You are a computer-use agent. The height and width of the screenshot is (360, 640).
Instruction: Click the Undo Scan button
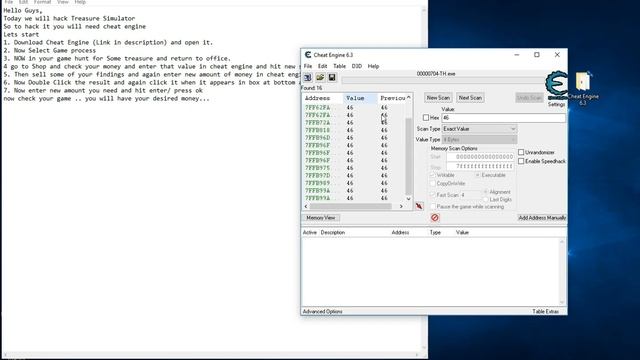pyautogui.click(x=529, y=98)
